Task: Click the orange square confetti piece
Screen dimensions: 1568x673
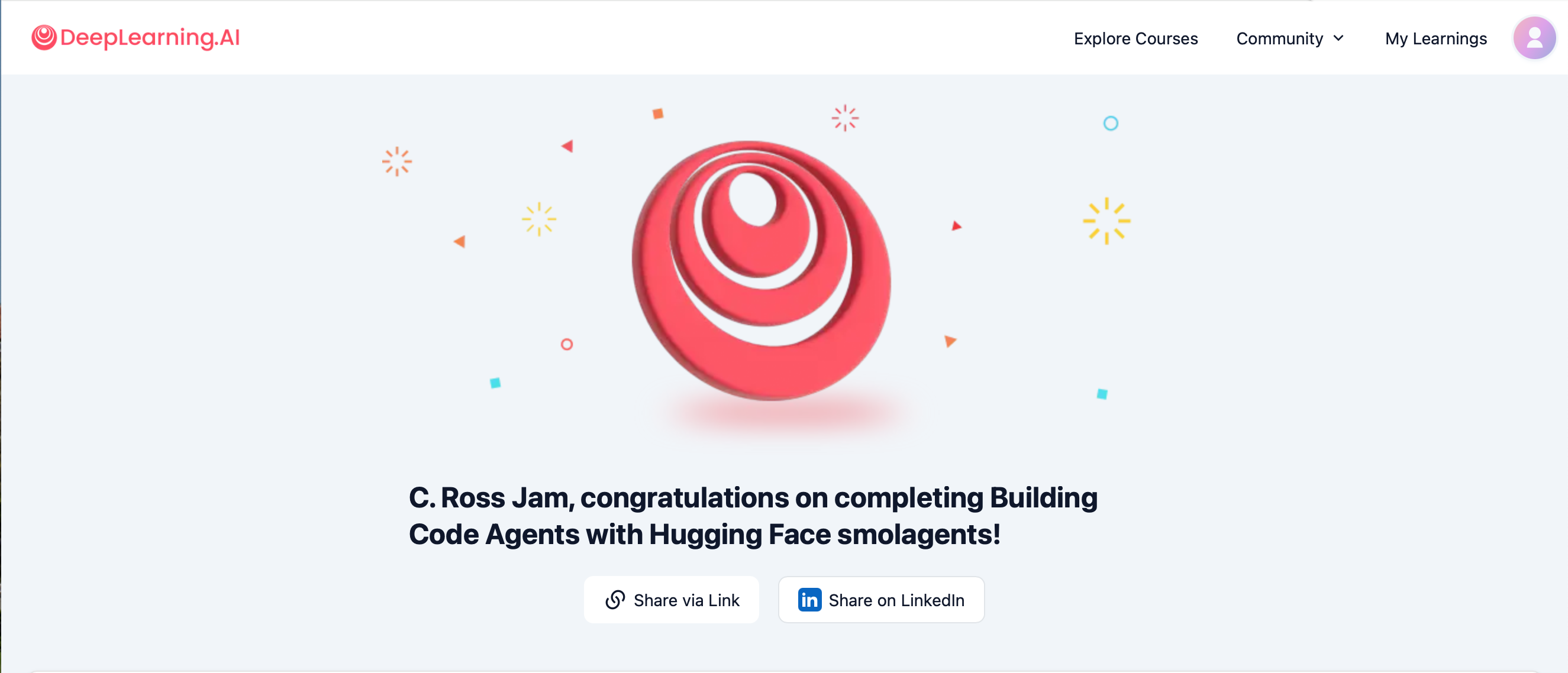Action: point(657,114)
